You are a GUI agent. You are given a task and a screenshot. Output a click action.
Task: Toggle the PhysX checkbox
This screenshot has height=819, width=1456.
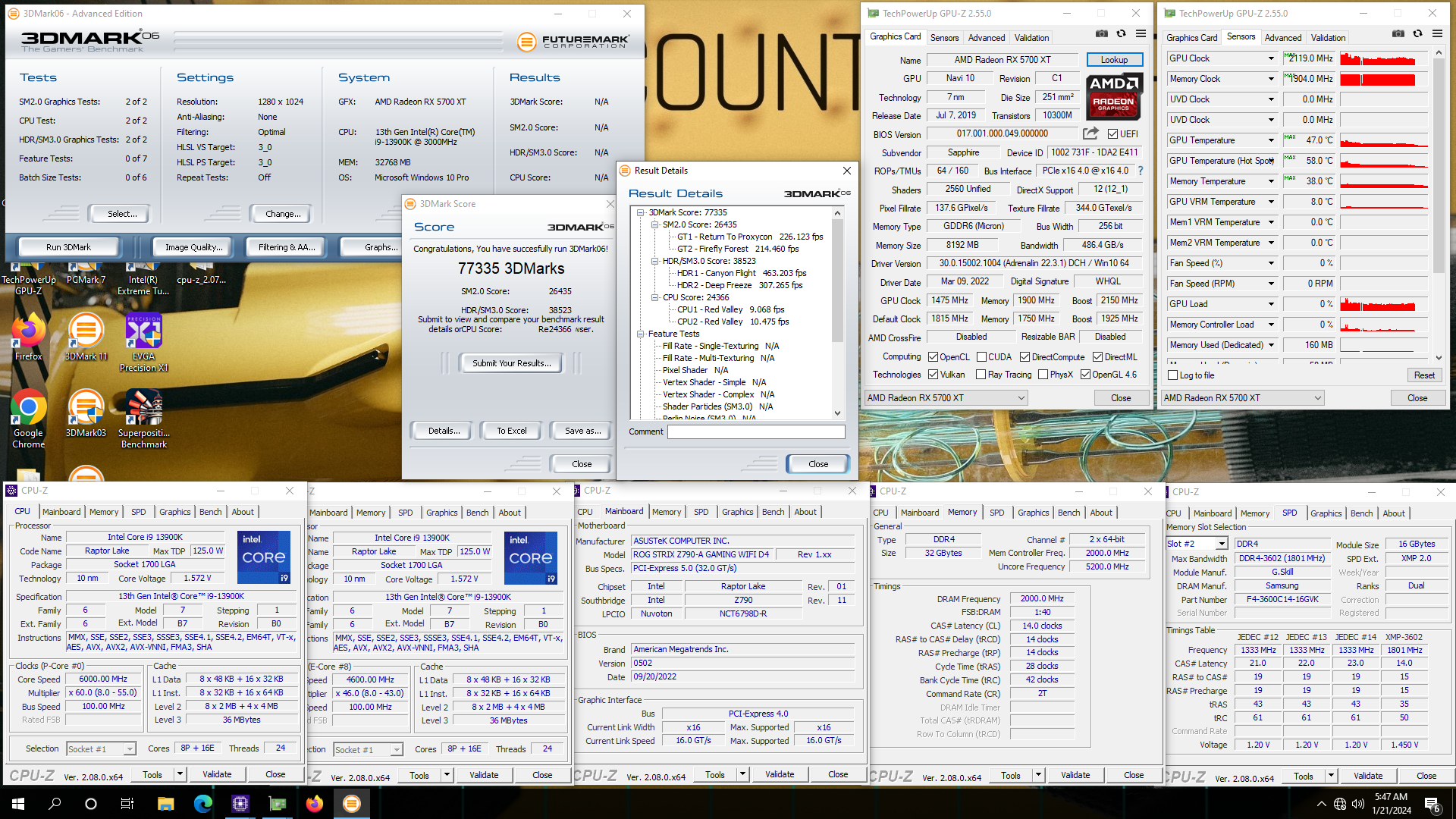point(1043,375)
